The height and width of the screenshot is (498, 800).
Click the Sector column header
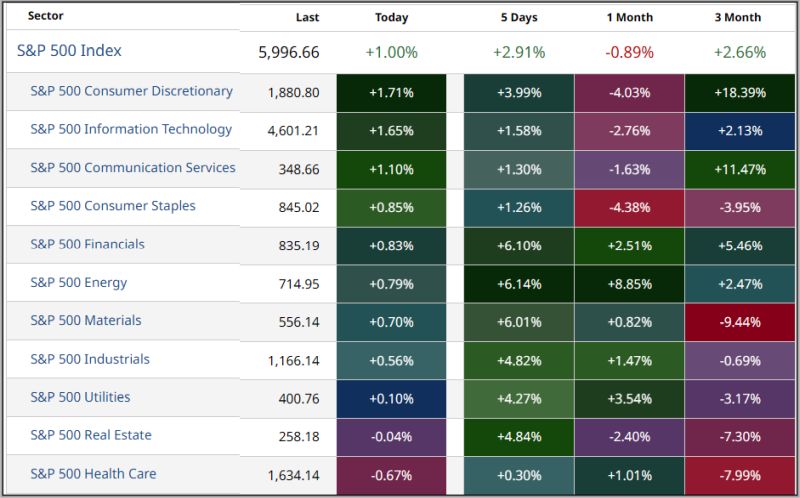click(45, 17)
